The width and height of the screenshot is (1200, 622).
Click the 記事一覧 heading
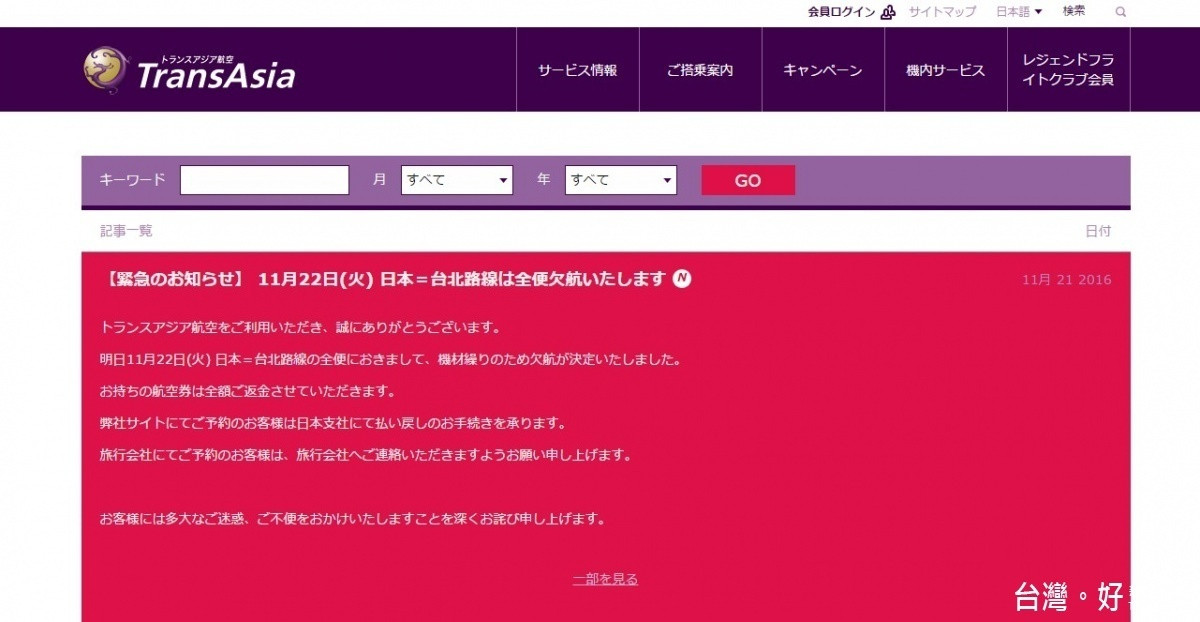pos(126,231)
